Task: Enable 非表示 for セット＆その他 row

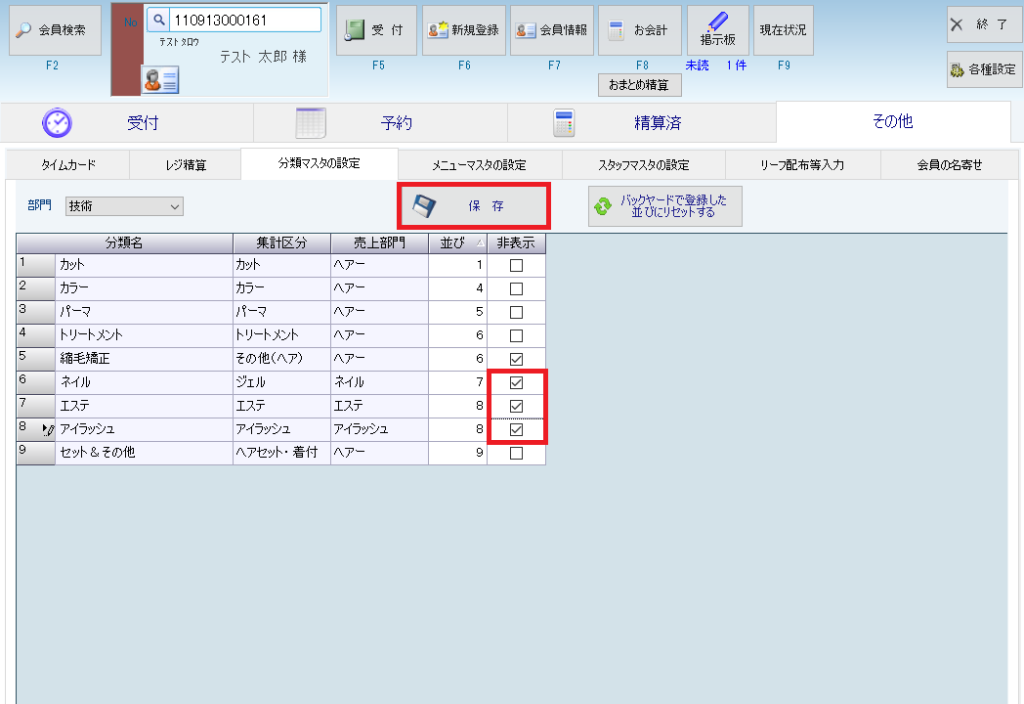Action: [516, 453]
